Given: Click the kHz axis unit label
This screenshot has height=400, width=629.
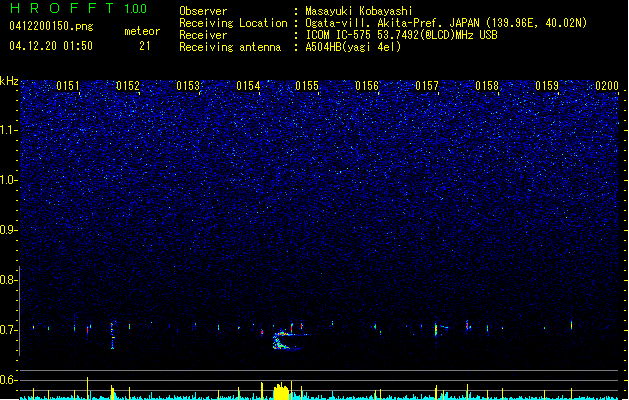Looking at the screenshot, I should pos(9,81).
